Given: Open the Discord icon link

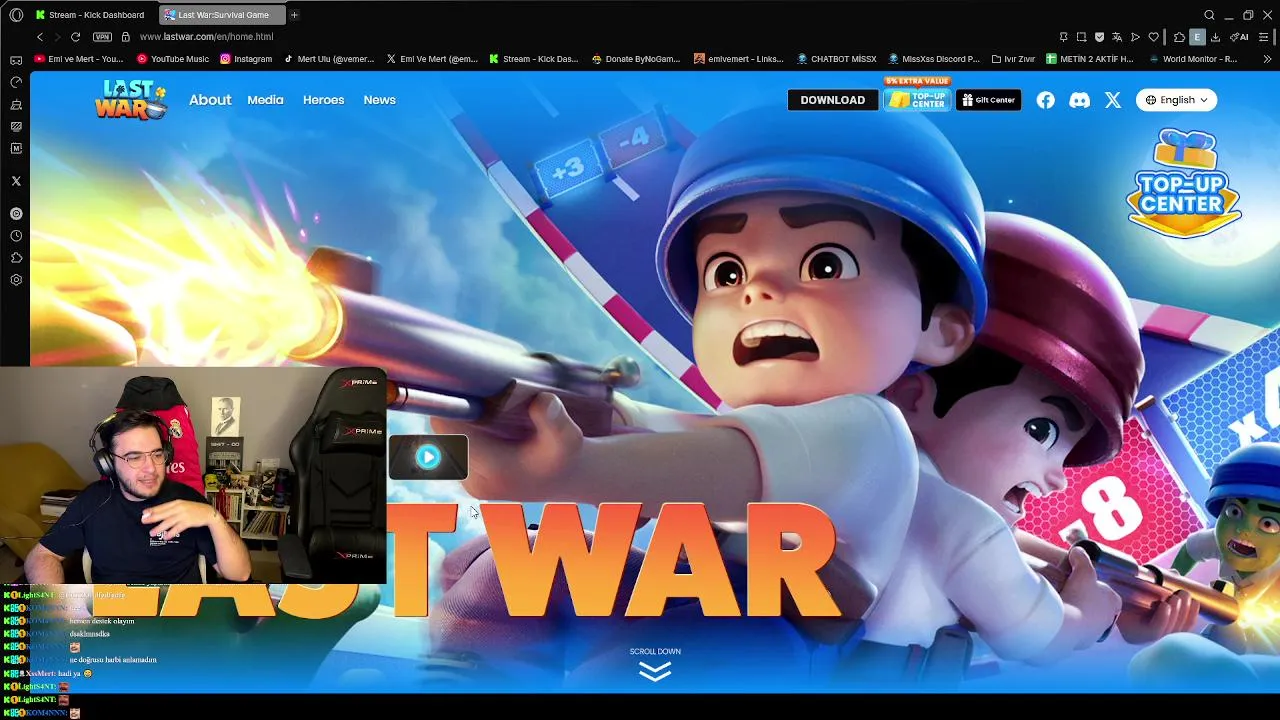Looking at the screenshot, I should (1079, 100).
